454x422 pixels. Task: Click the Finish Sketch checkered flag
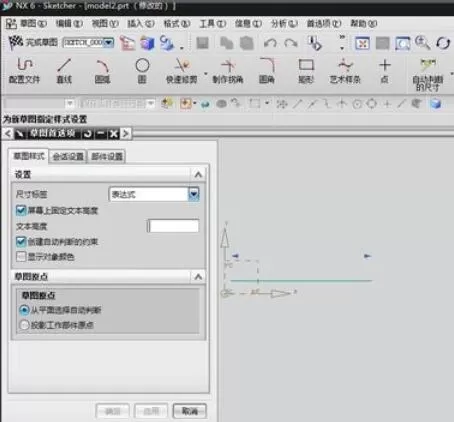tap(15, 43)
